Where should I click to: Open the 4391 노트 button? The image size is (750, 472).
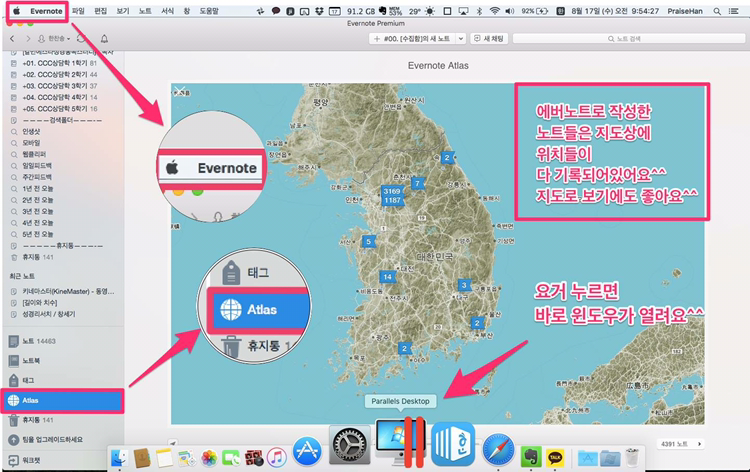(680, 444)
